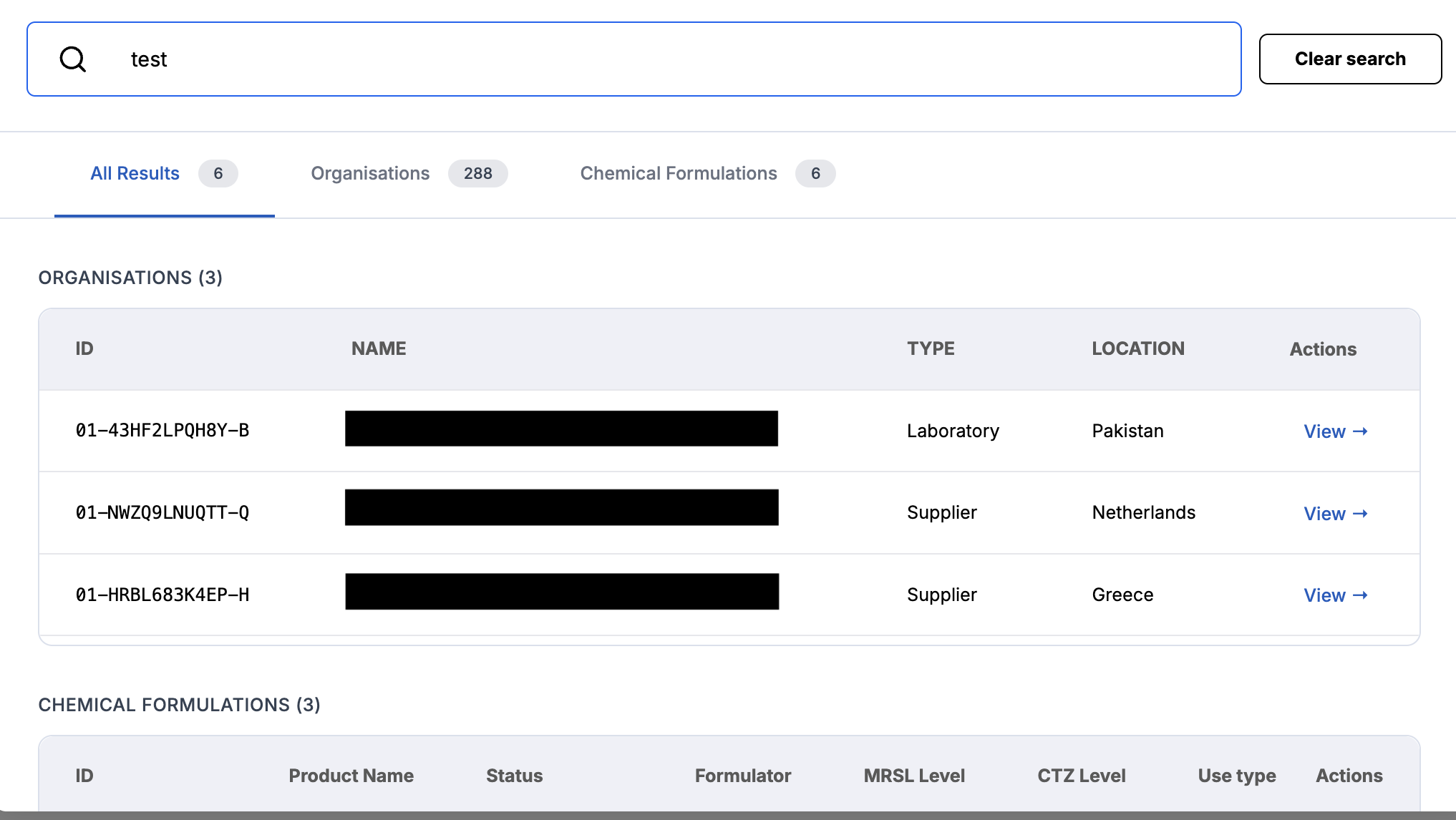The width and height of the screenshot is (1456, 820).
Task: View the Greece supplier organisation
Action: 1335,595
